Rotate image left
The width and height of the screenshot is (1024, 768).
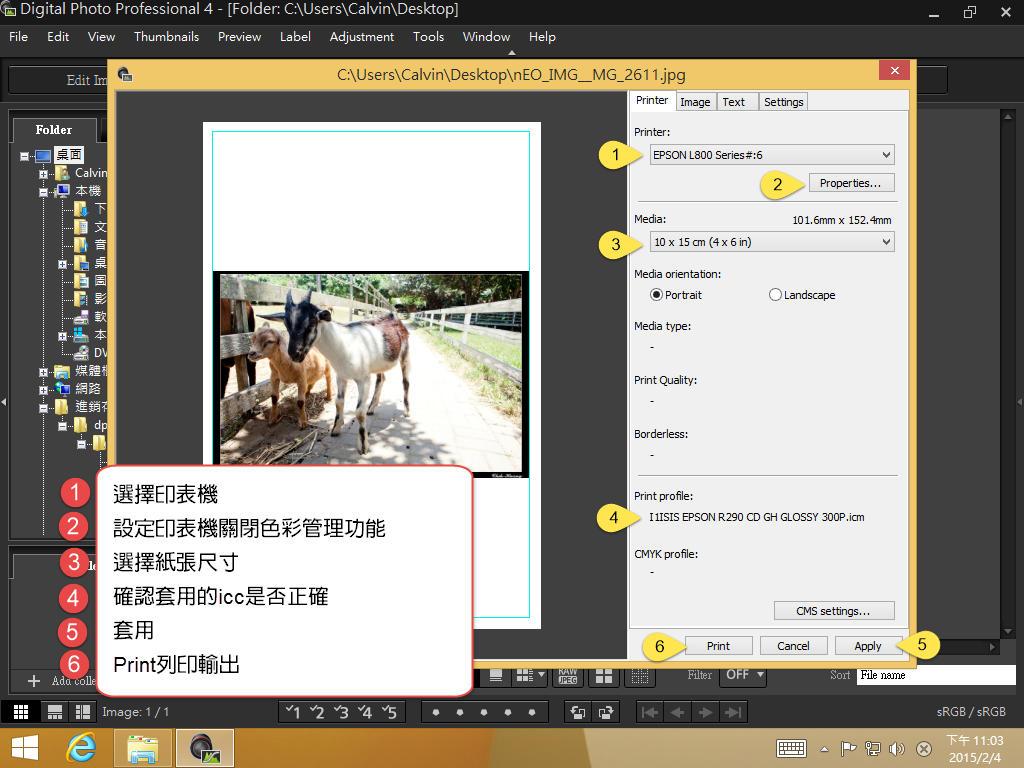click(x=578, y=712)
